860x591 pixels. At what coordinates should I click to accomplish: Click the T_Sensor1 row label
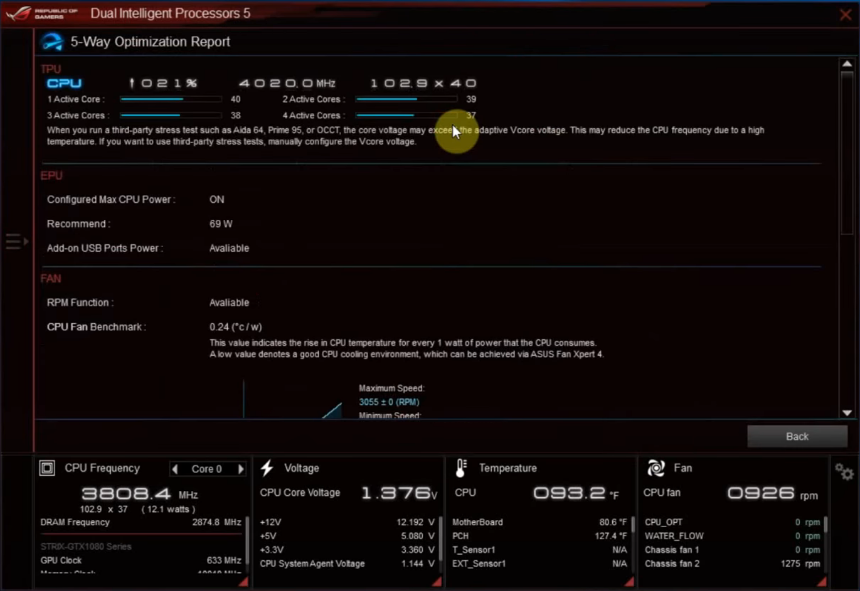pyautogui.click(x=473, y=549)
